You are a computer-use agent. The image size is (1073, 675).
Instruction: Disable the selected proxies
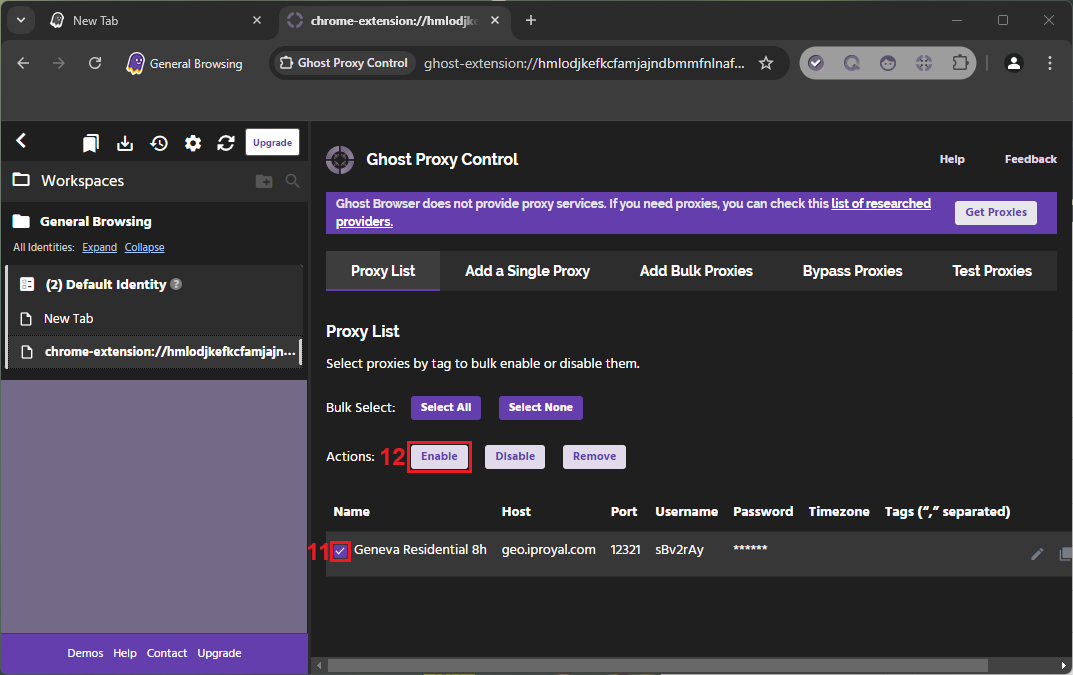pyautogui.click(x=515, y=457)
